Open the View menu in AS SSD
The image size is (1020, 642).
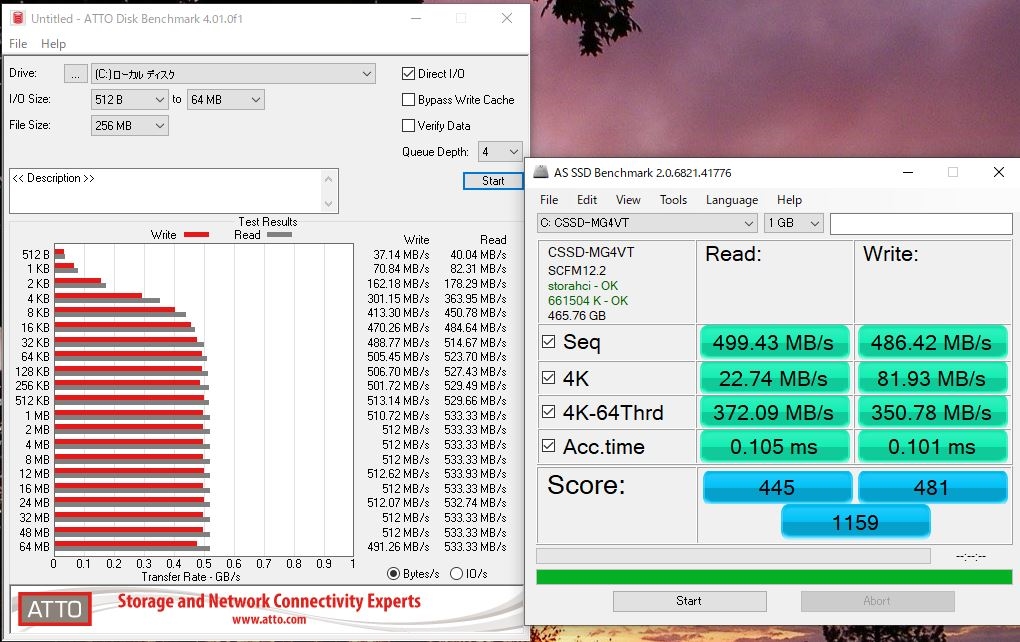pos(628,200)
